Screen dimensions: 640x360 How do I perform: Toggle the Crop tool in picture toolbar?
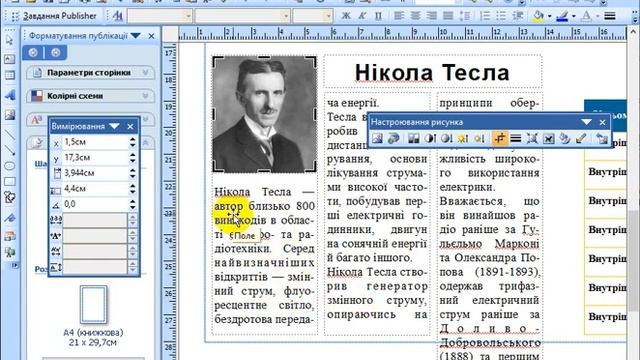(x=500, y=139)
